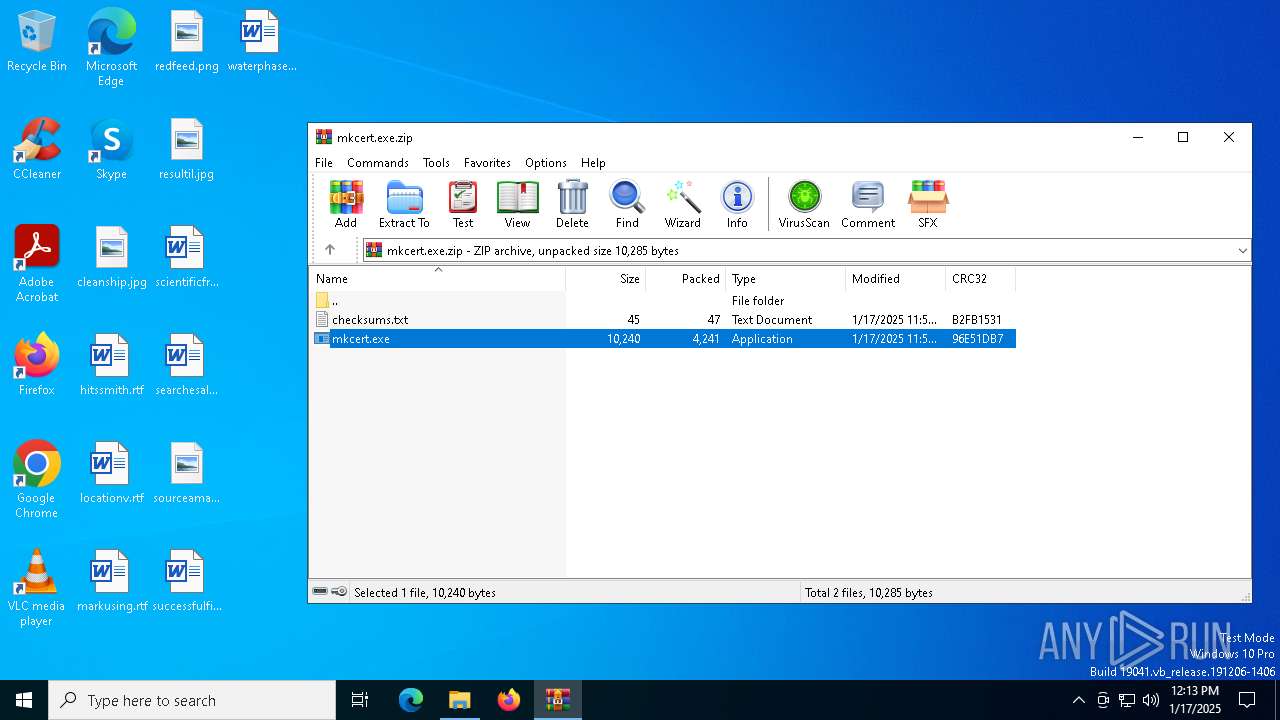
Task: Sort by Modified column header
Action: [896, 279]
